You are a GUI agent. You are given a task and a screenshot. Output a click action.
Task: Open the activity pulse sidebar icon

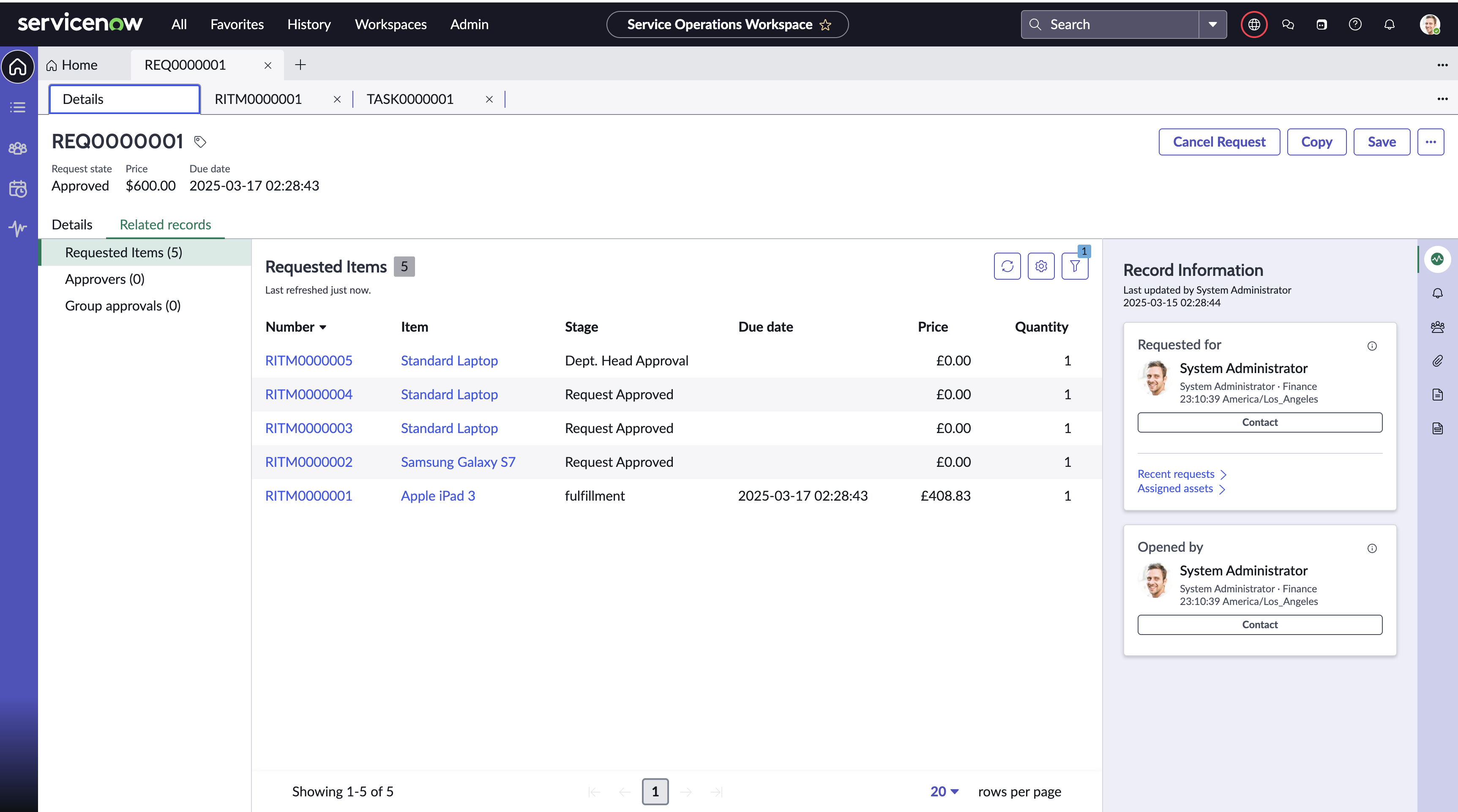pos(18,229)
